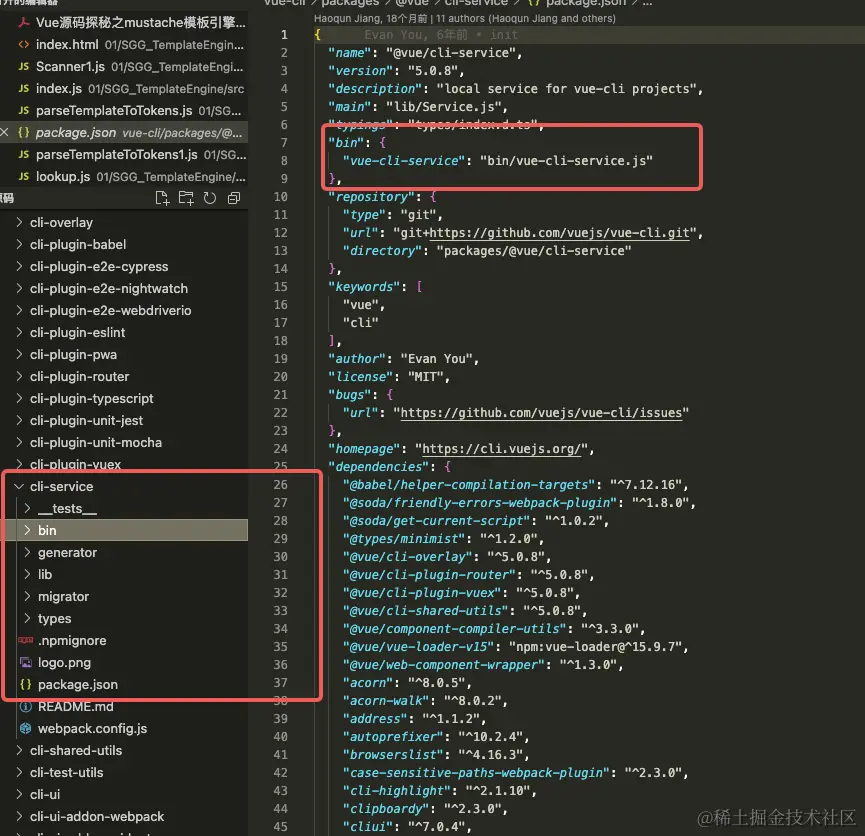Click the "MIT" license value
865x836 pixels.
click(425, 377)
